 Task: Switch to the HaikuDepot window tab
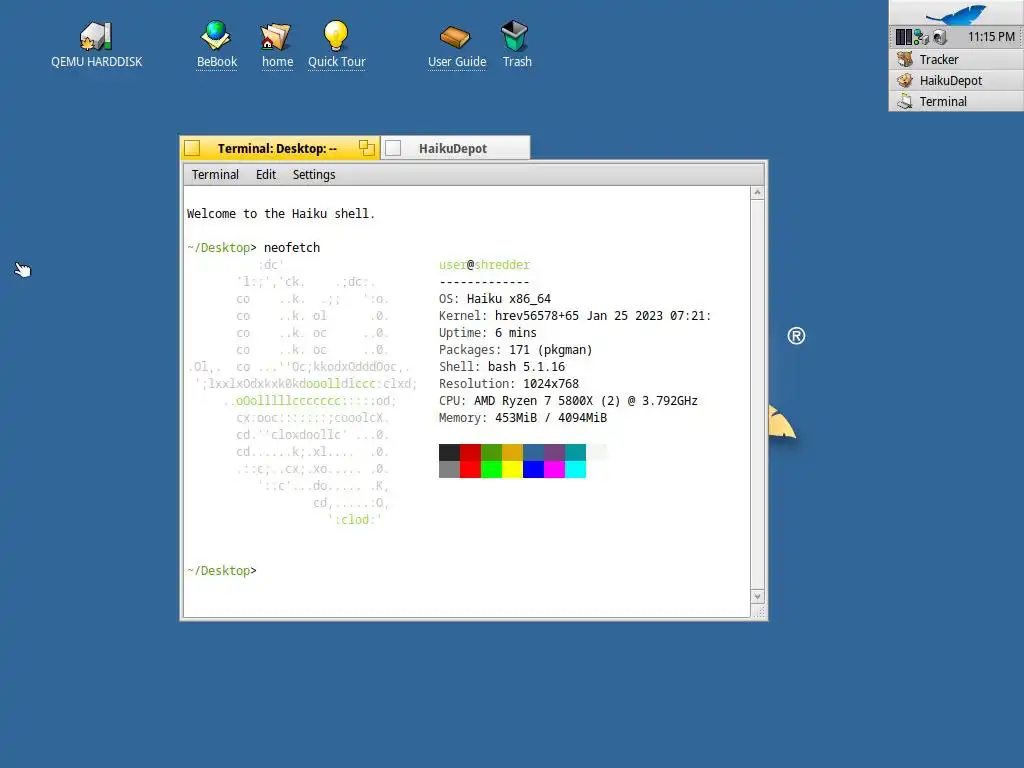coord(453,148)
